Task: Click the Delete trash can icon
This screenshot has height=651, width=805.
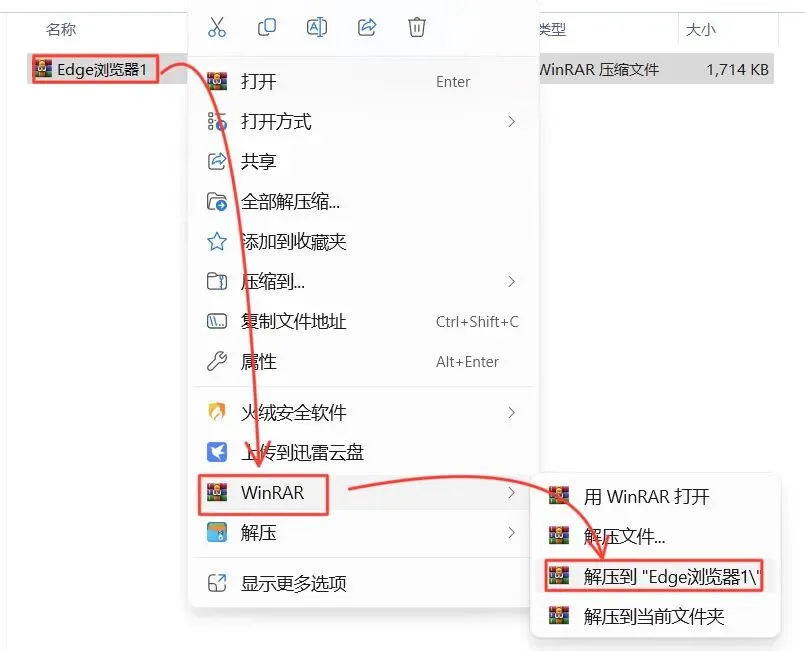Action: [x=416, y=27]
